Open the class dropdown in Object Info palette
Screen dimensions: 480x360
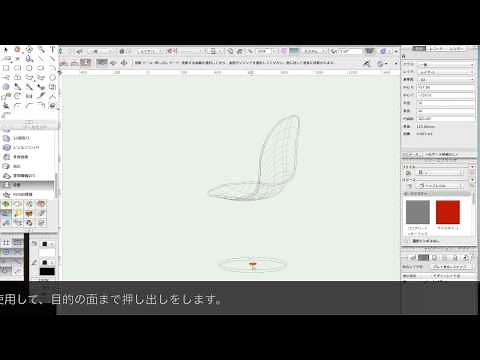tap(445, 64)
